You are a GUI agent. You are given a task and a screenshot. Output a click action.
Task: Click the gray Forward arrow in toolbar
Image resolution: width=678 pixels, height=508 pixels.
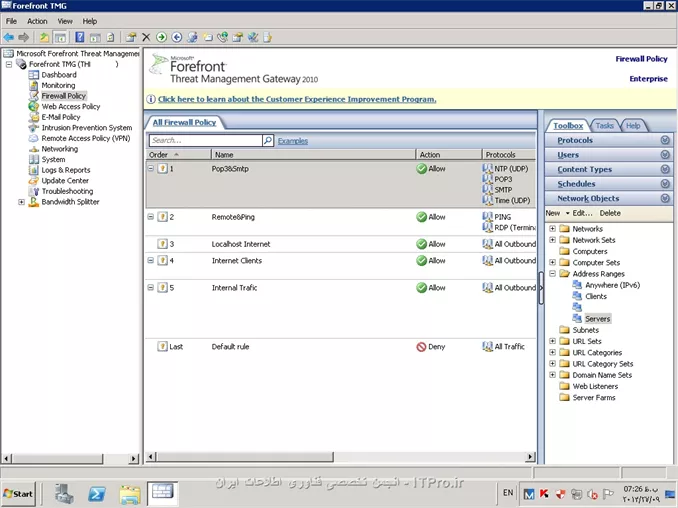point(24,37)
